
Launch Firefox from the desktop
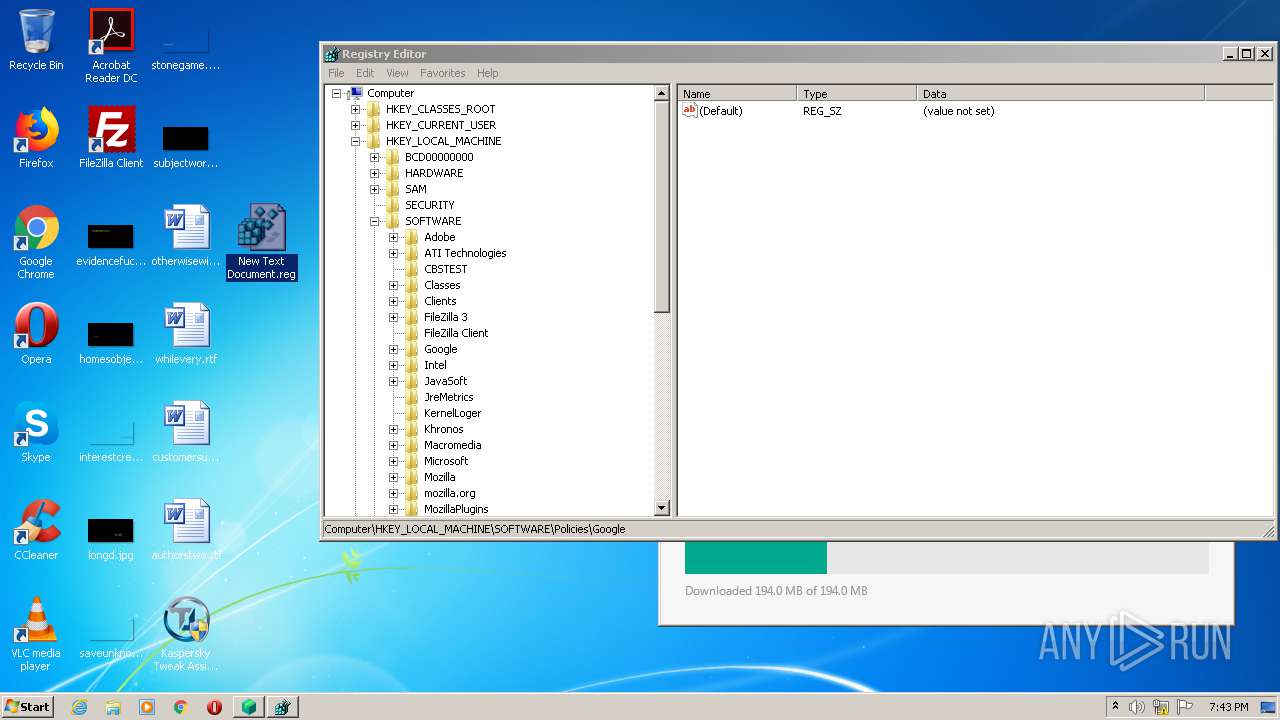click(x=36, y=138)
